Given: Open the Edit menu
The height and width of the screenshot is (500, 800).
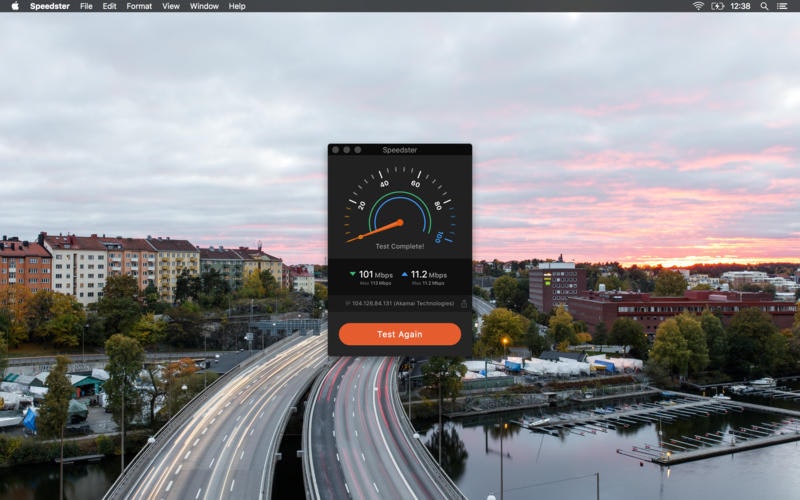Looking at the screenshot, I should click(x=109, y=6).
